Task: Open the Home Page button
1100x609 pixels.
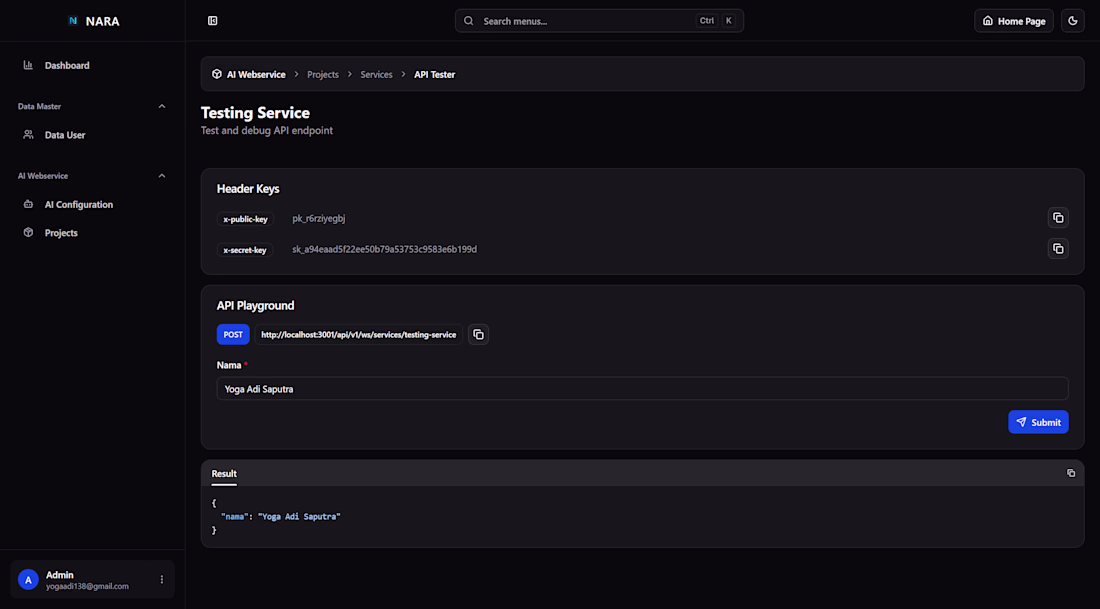Action: (1013, 21)
